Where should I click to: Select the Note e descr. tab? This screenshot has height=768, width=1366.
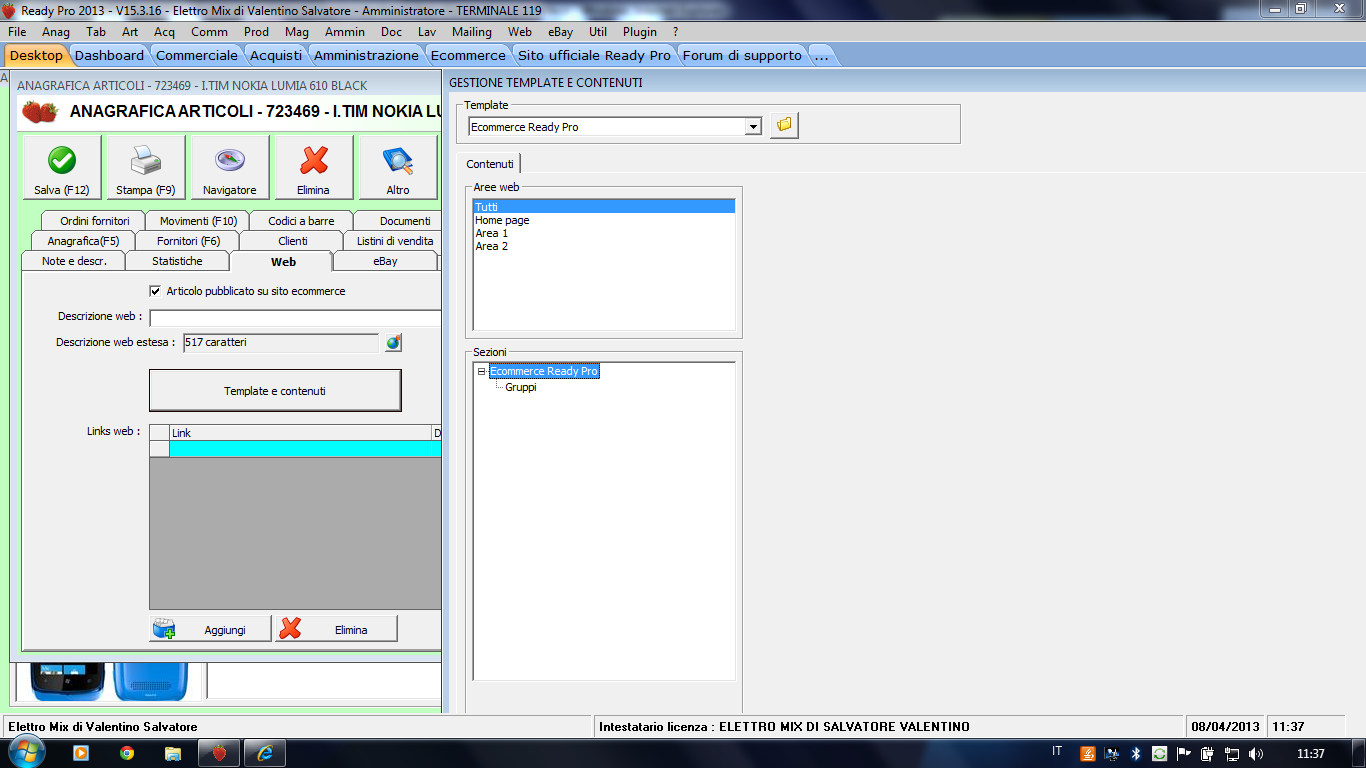[74, 261]
